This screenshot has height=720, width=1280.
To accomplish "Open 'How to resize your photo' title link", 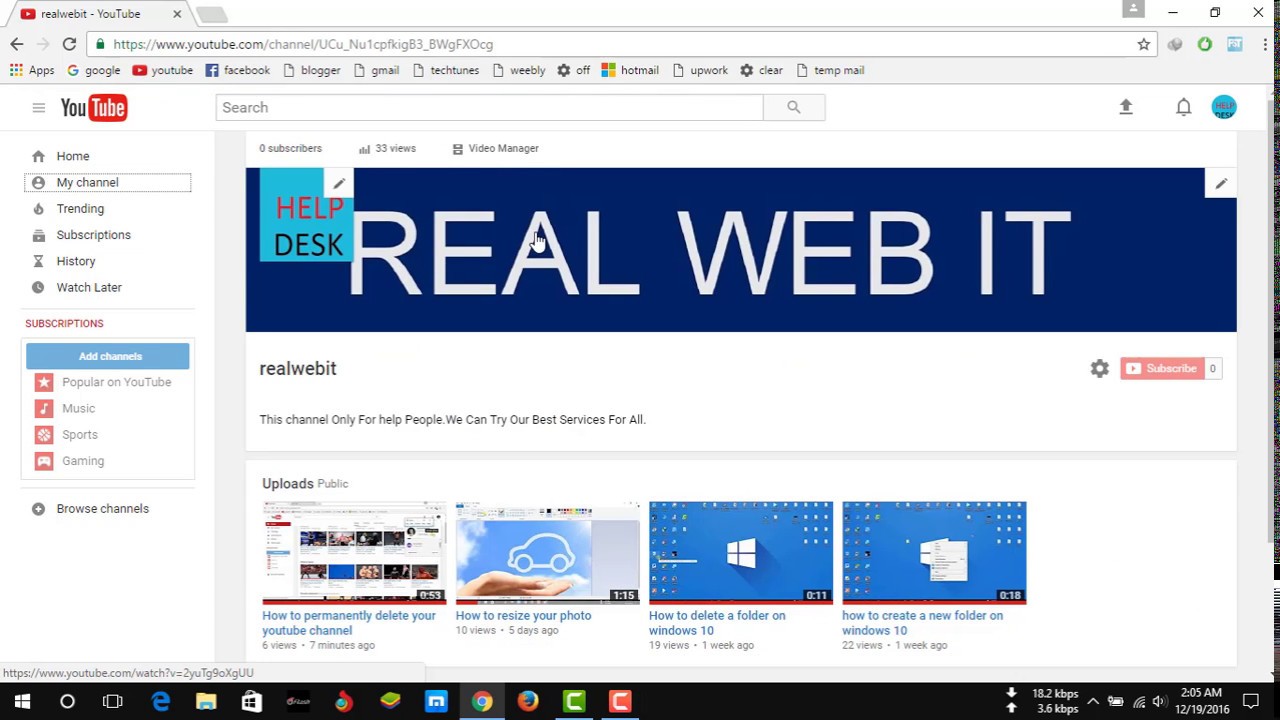I will pos(523,616).
